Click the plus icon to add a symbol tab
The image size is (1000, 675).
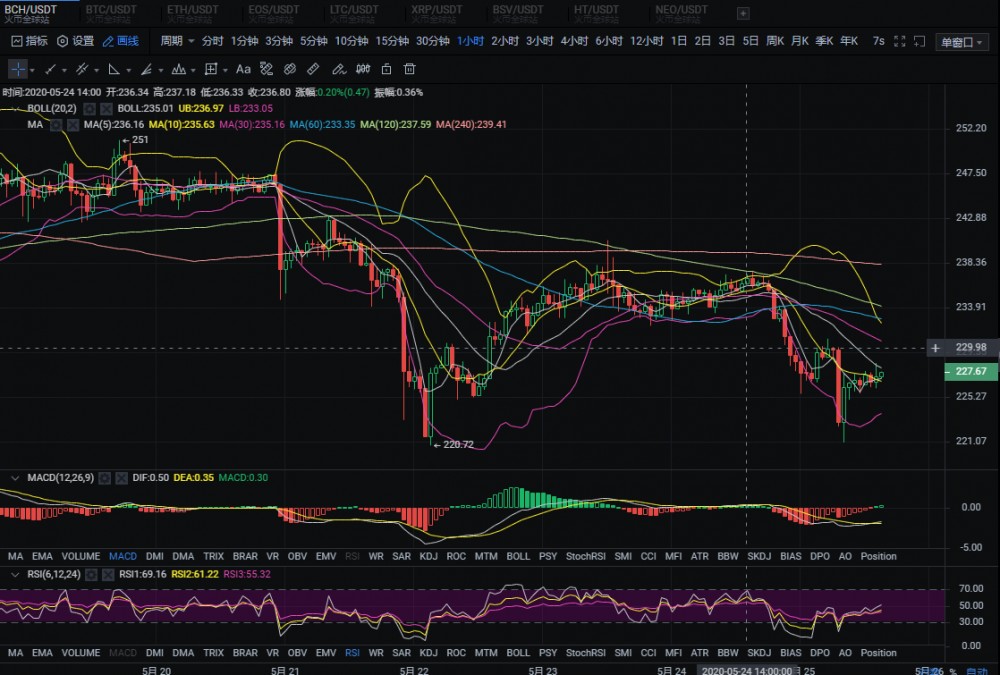pyautogui.click(x=742, y=13)
